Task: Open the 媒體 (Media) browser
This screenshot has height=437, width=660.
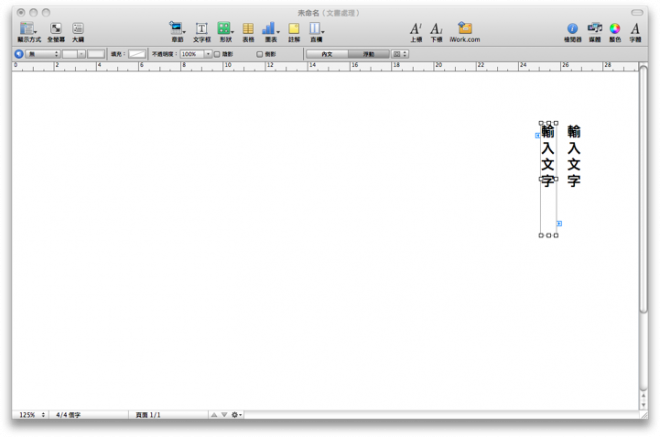Action: point(594,29)
